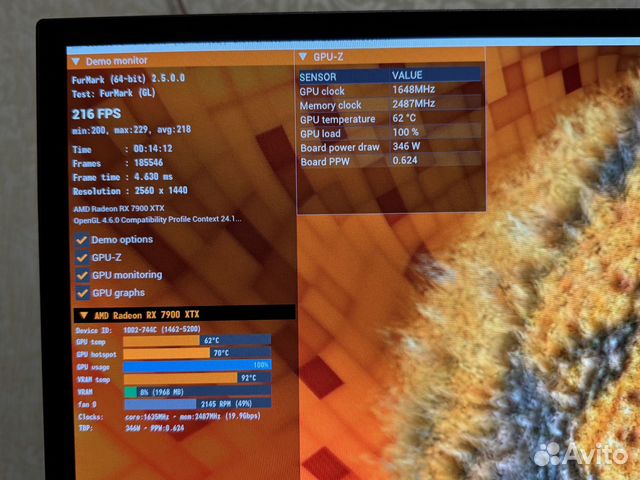Screen dimensions: 640x480
Task: Toggle the GPU graphs checkbox
Action: (x=82, y=293)
